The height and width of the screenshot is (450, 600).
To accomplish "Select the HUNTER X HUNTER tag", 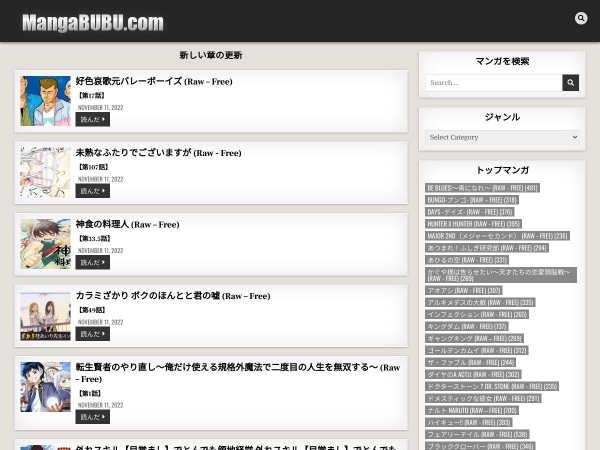I will coord(473,224).
